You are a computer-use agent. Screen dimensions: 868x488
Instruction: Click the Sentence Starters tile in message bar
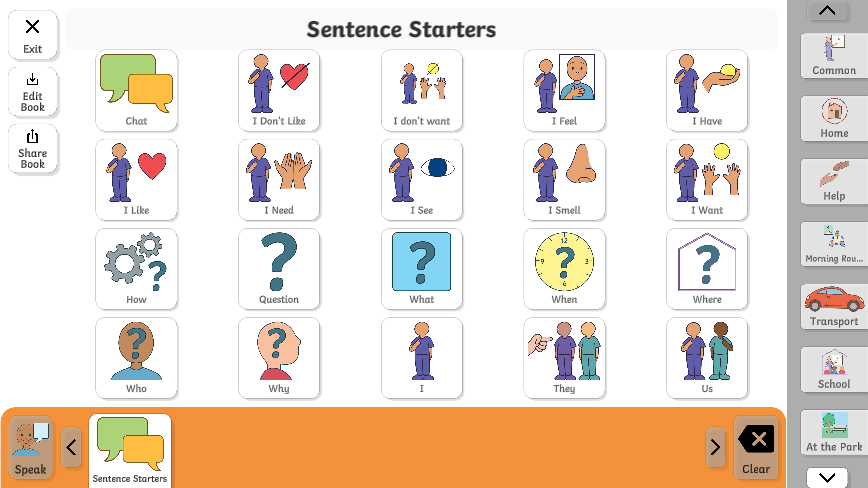[x=130, y=450]
